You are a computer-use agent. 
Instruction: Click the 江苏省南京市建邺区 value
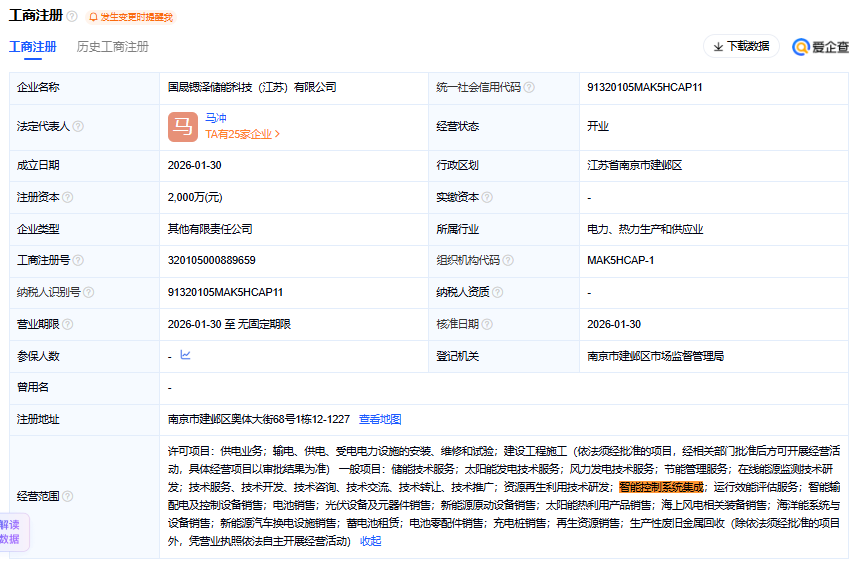coord(634,165)
